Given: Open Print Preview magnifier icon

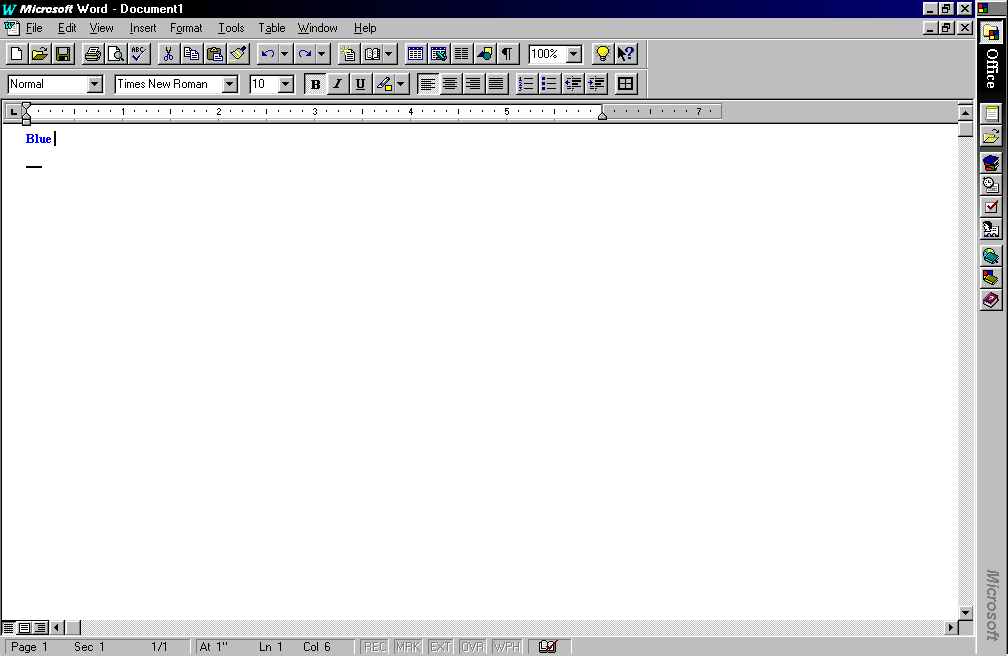Looking at the screenshot, I should pyautogui.click(x=116, y=54).
